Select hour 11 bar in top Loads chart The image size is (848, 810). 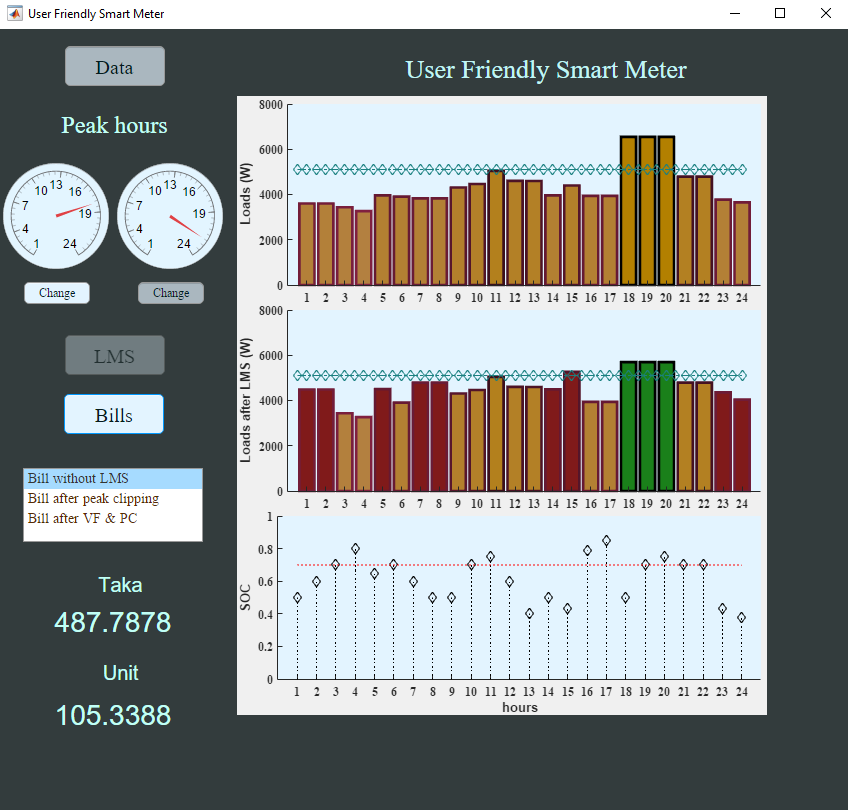[x=496, y=229]
